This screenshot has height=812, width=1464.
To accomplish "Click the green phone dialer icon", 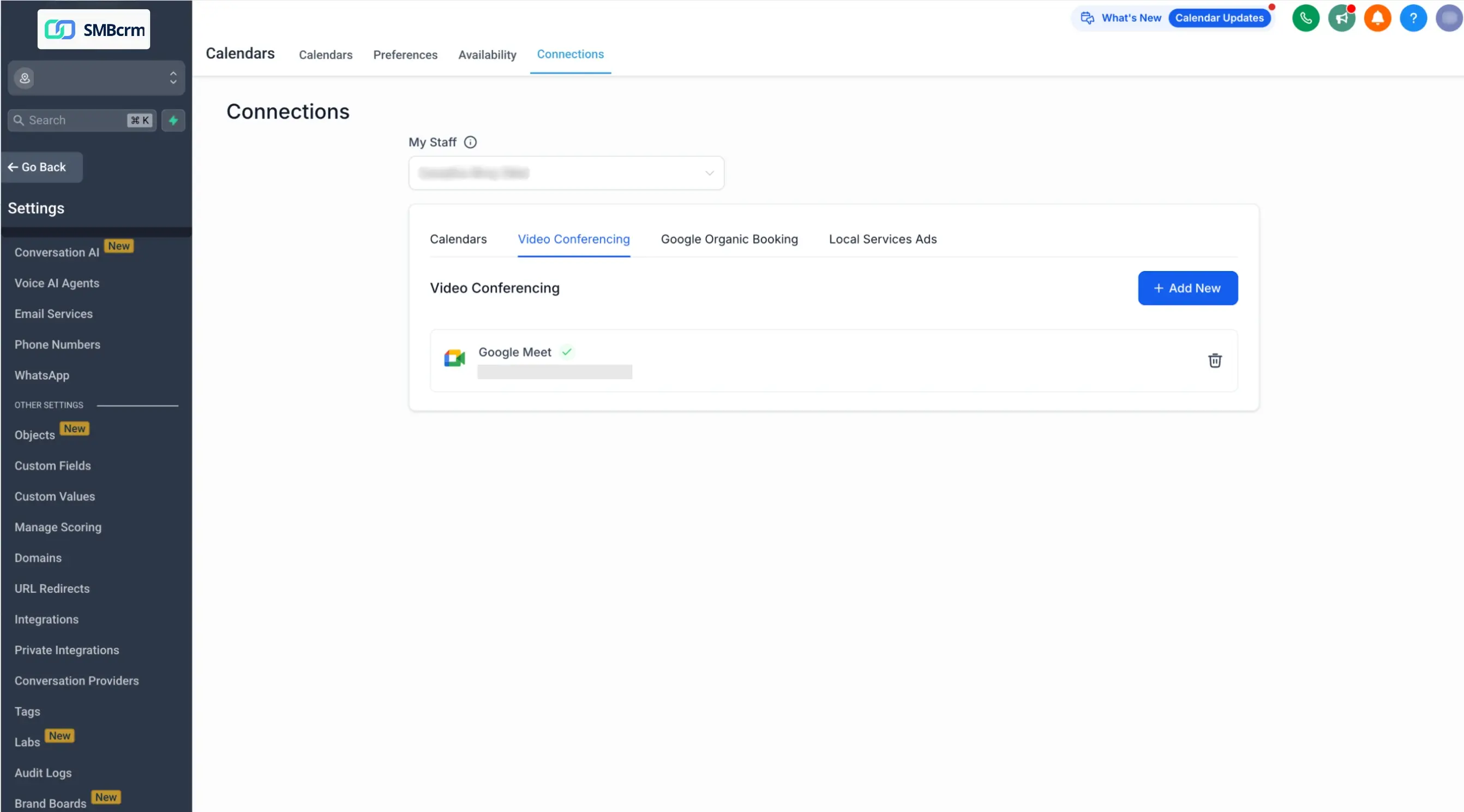I will click(1305, 18).
